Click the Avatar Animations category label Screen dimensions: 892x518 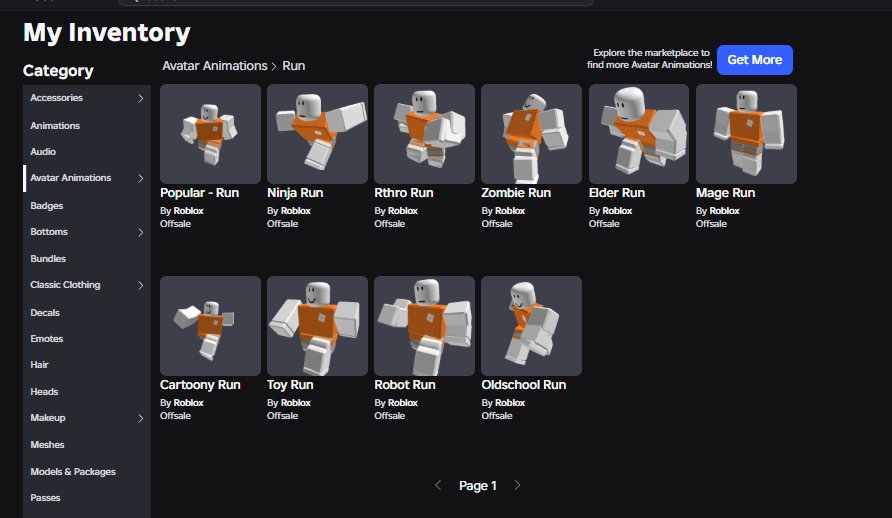coord(71,177)
